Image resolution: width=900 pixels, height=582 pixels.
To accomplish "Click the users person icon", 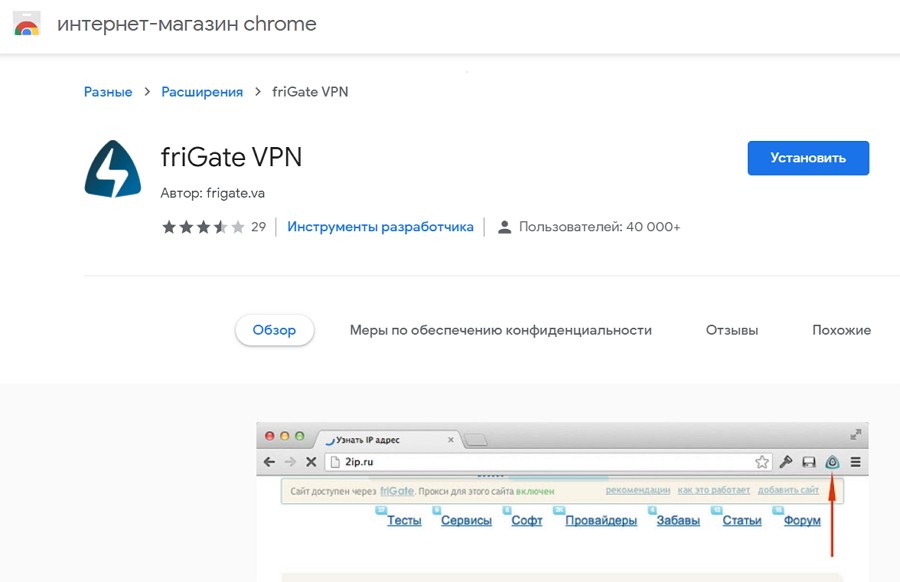I will [x=505, y=227].
